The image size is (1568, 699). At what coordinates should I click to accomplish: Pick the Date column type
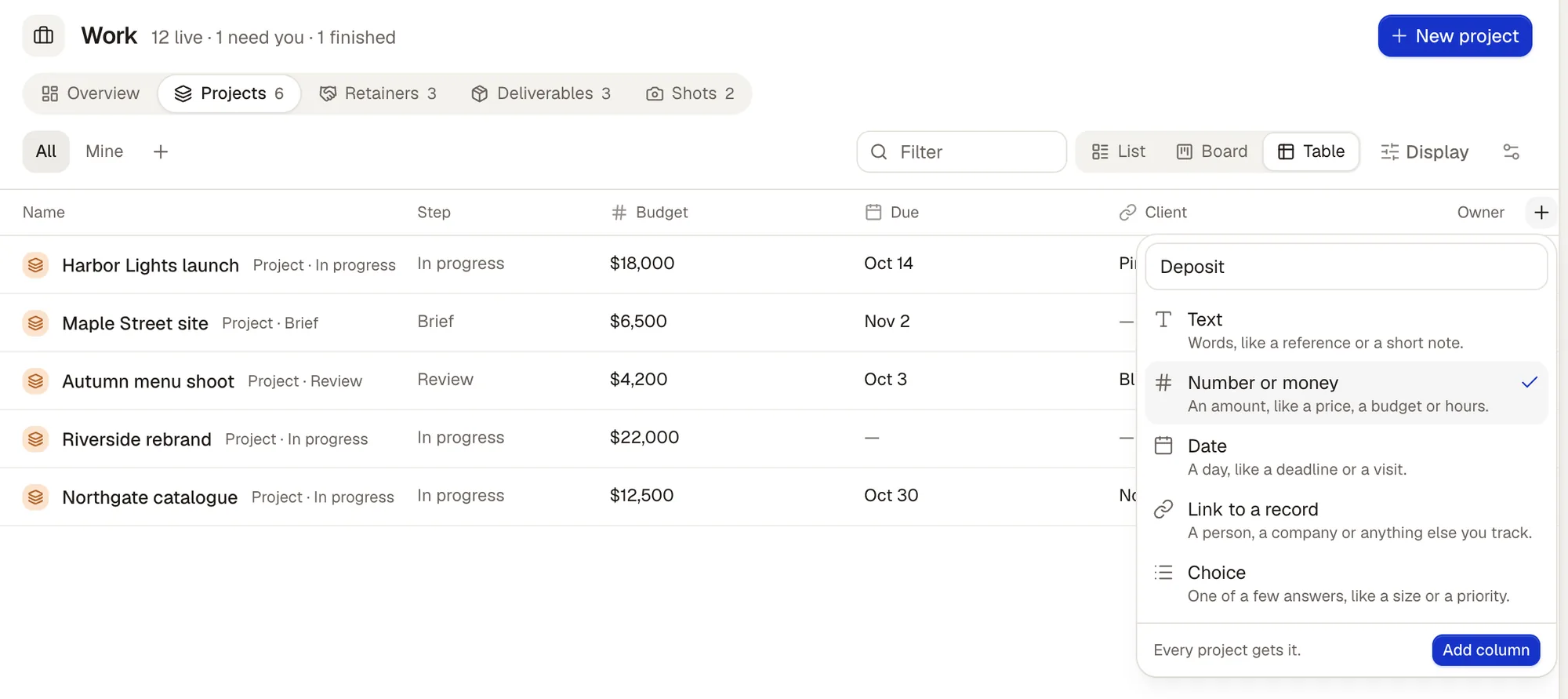[1346, 457]
